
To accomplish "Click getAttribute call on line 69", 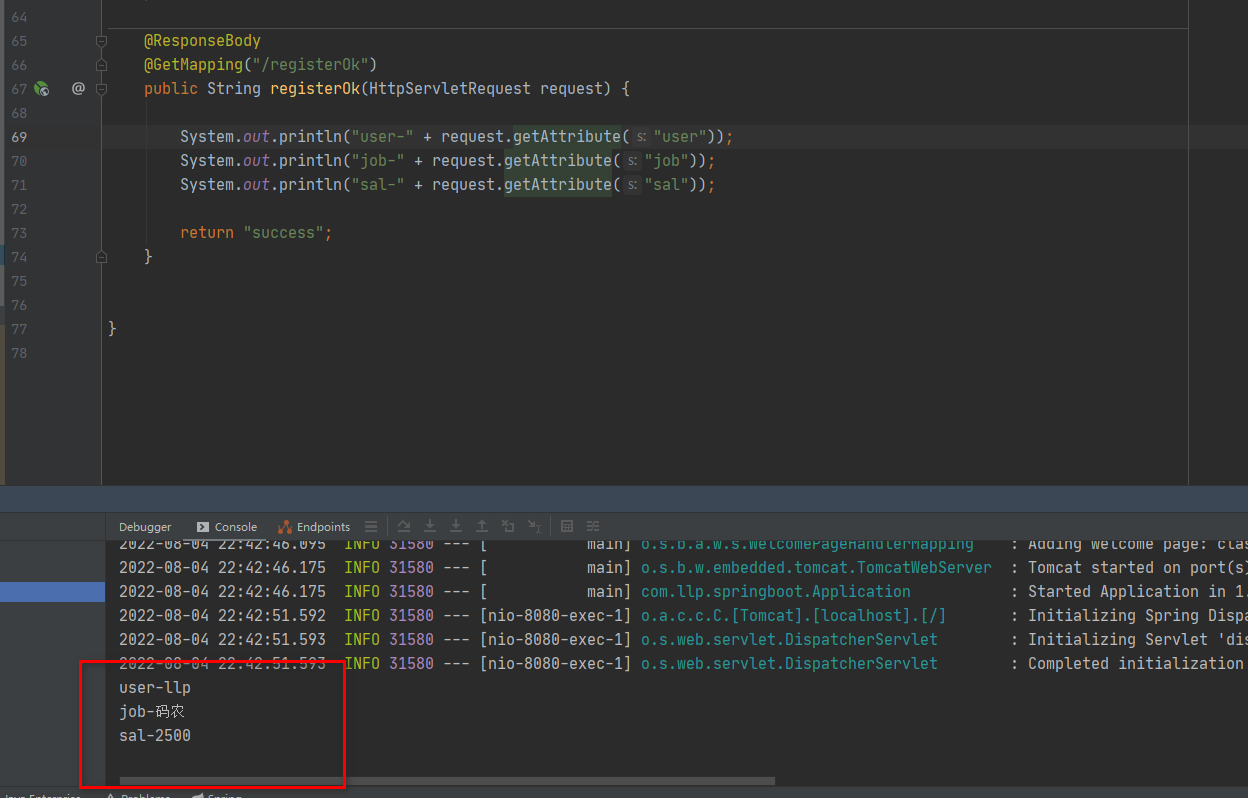I will coord(567,137).
